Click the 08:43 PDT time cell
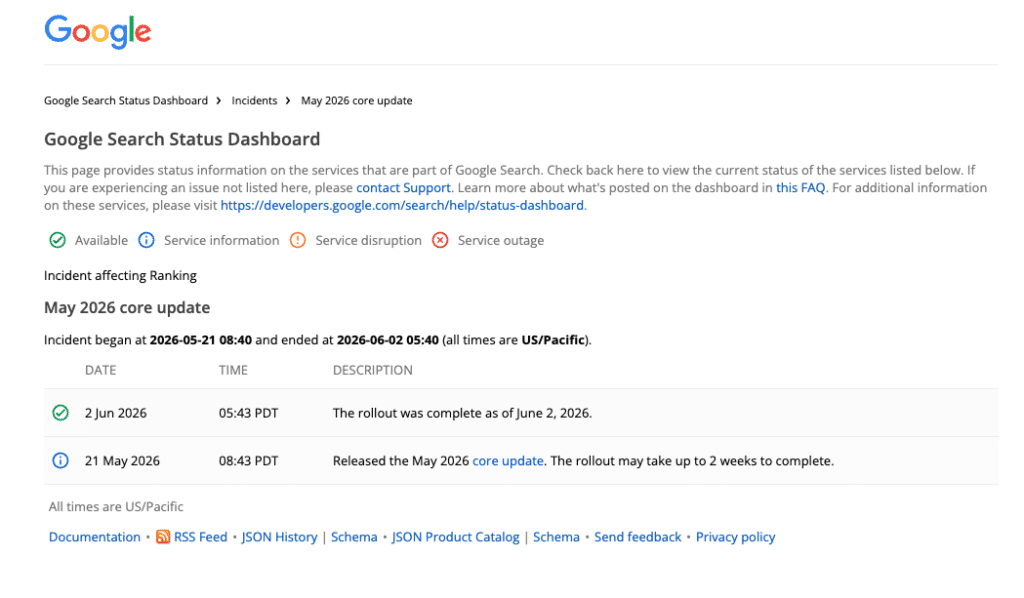This screenshot has height=598, width=1024. [248, 460]
